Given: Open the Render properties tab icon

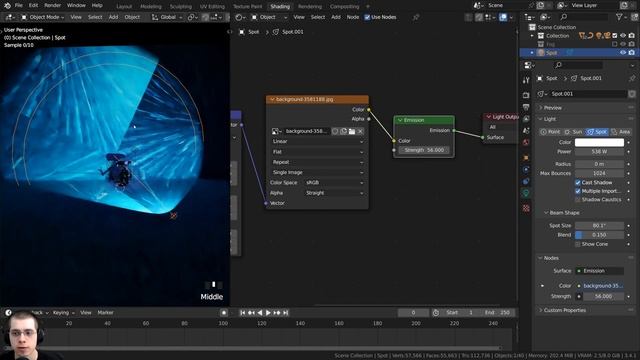Looking at the screenshot, I should click(x=526, y=95).
